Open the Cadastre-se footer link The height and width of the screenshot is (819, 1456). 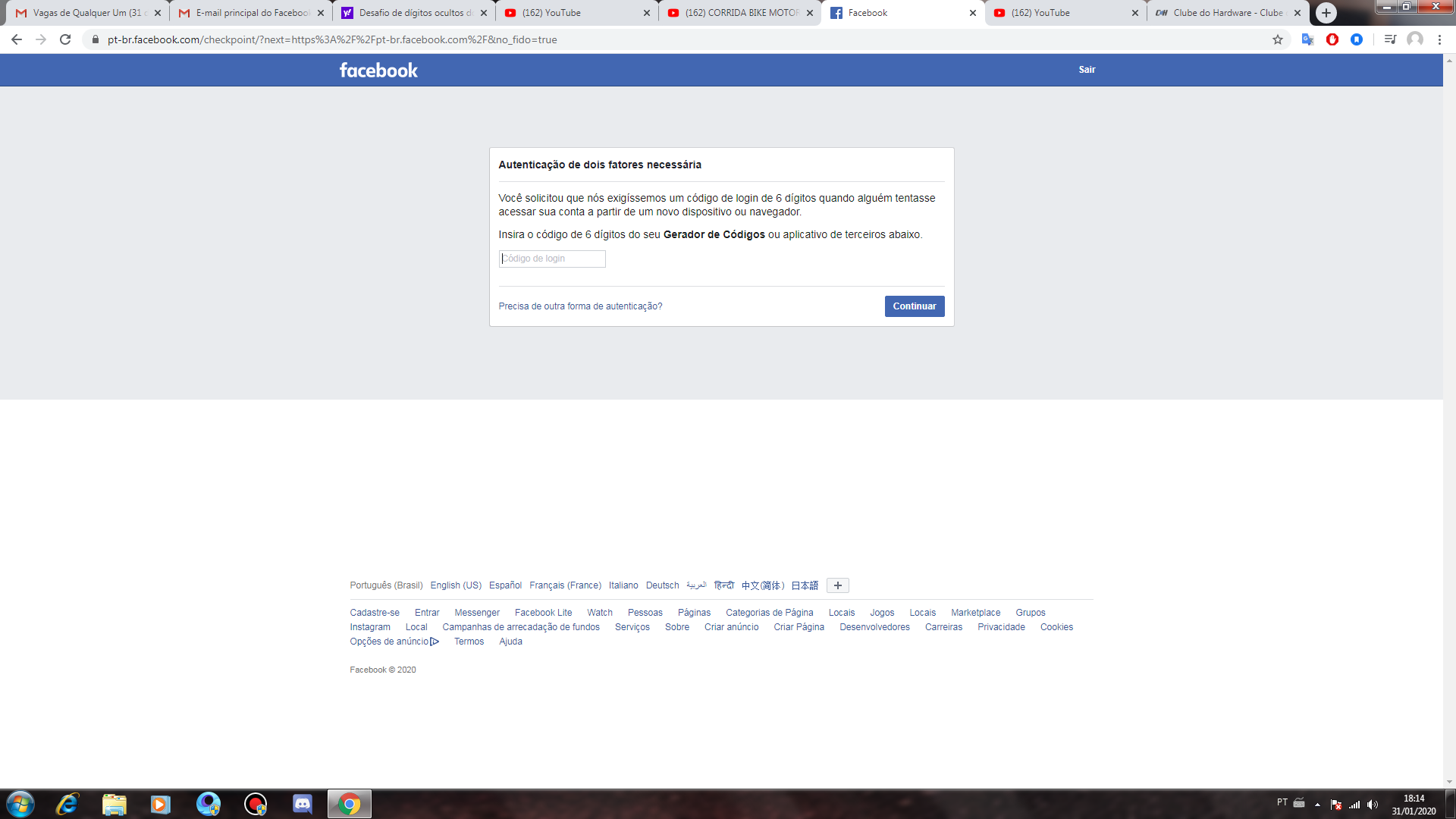(375, 613)
